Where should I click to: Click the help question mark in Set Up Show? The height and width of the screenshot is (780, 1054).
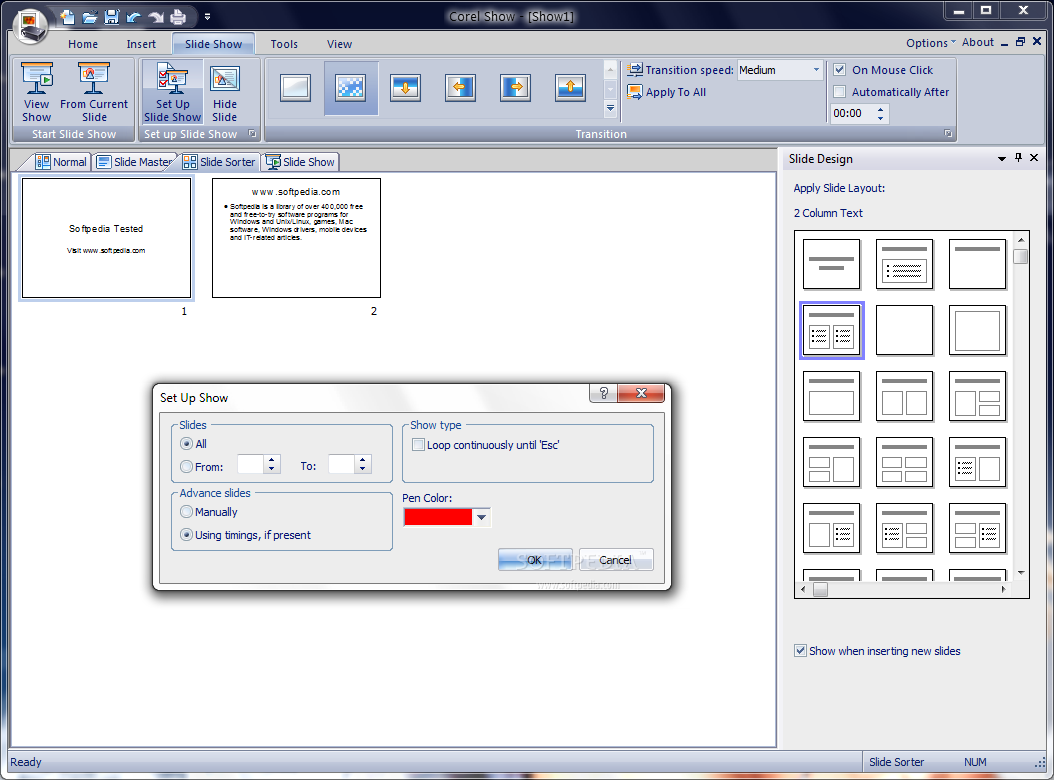coord(604,393)
